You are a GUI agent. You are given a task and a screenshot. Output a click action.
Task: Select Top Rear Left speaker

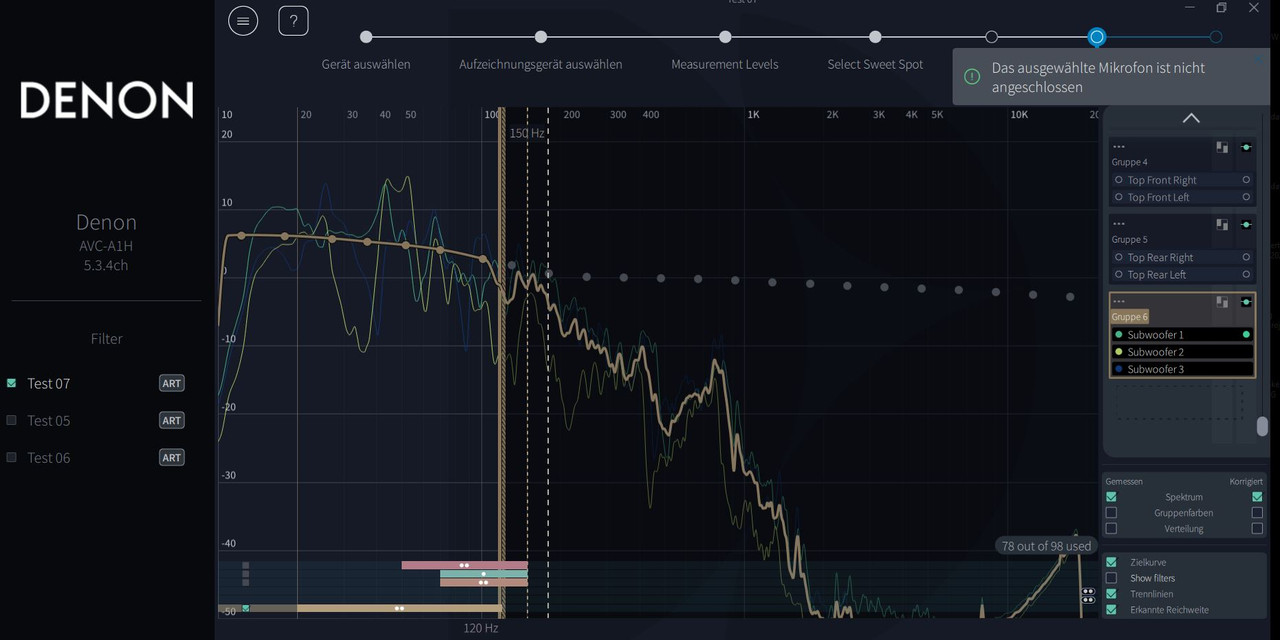1182,274
